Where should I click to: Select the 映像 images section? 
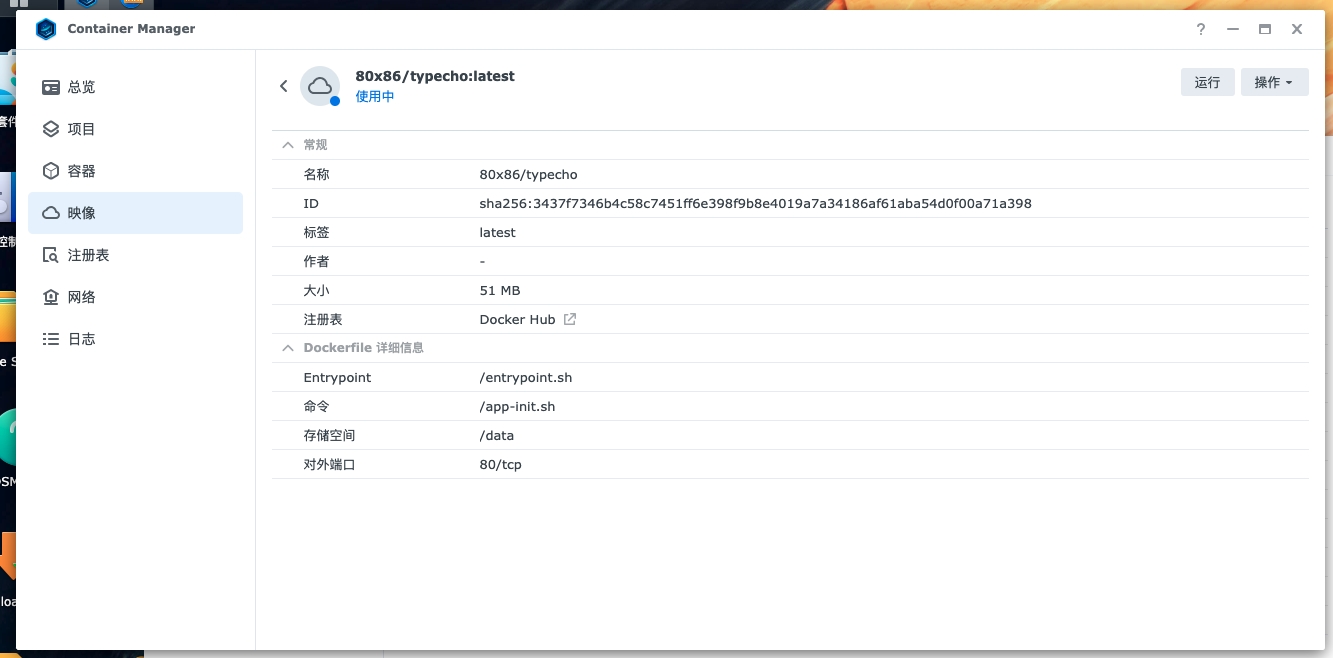(135, 213)
